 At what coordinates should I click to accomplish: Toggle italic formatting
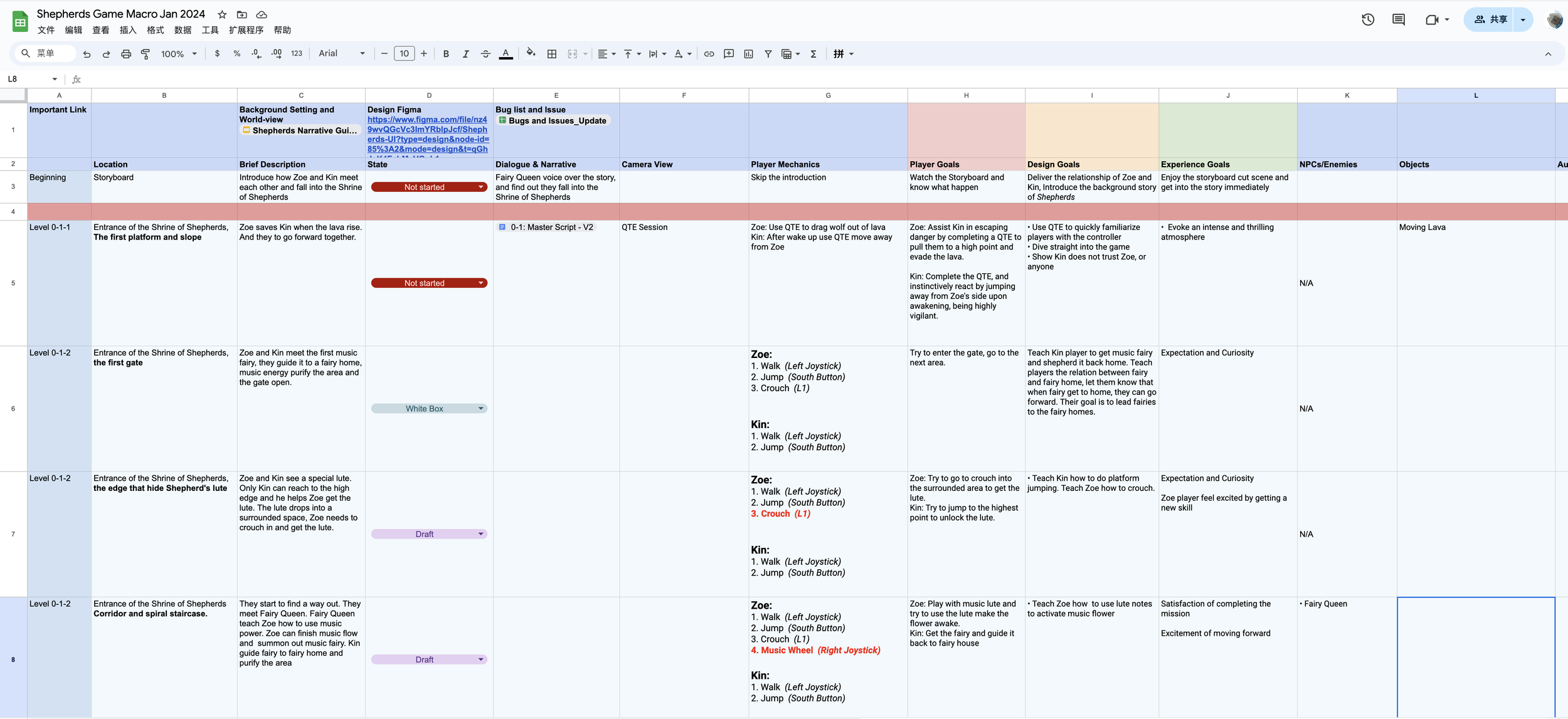pyautogui.click(x=465, y=54)
